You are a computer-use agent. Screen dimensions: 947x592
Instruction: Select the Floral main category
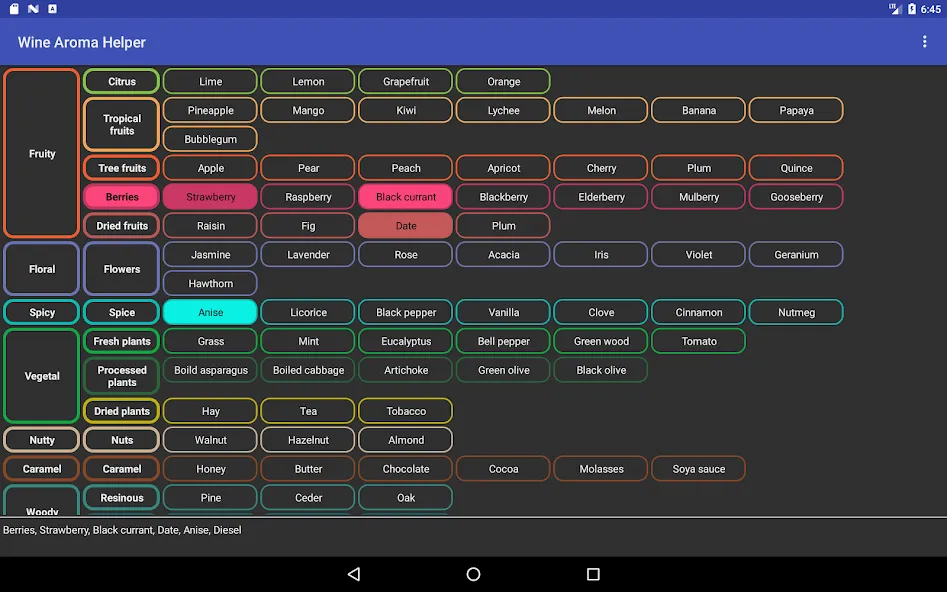[42, 269]
